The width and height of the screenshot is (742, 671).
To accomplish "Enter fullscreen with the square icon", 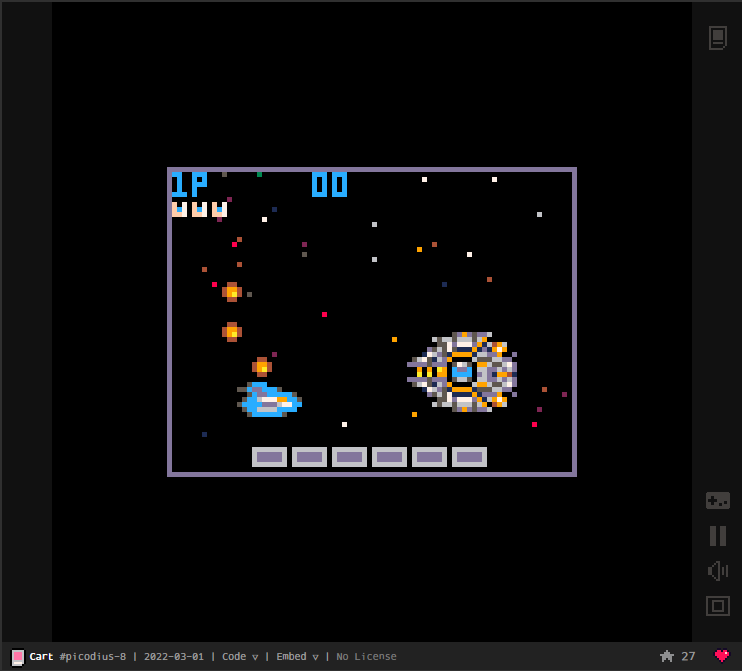I will (717, 606).
